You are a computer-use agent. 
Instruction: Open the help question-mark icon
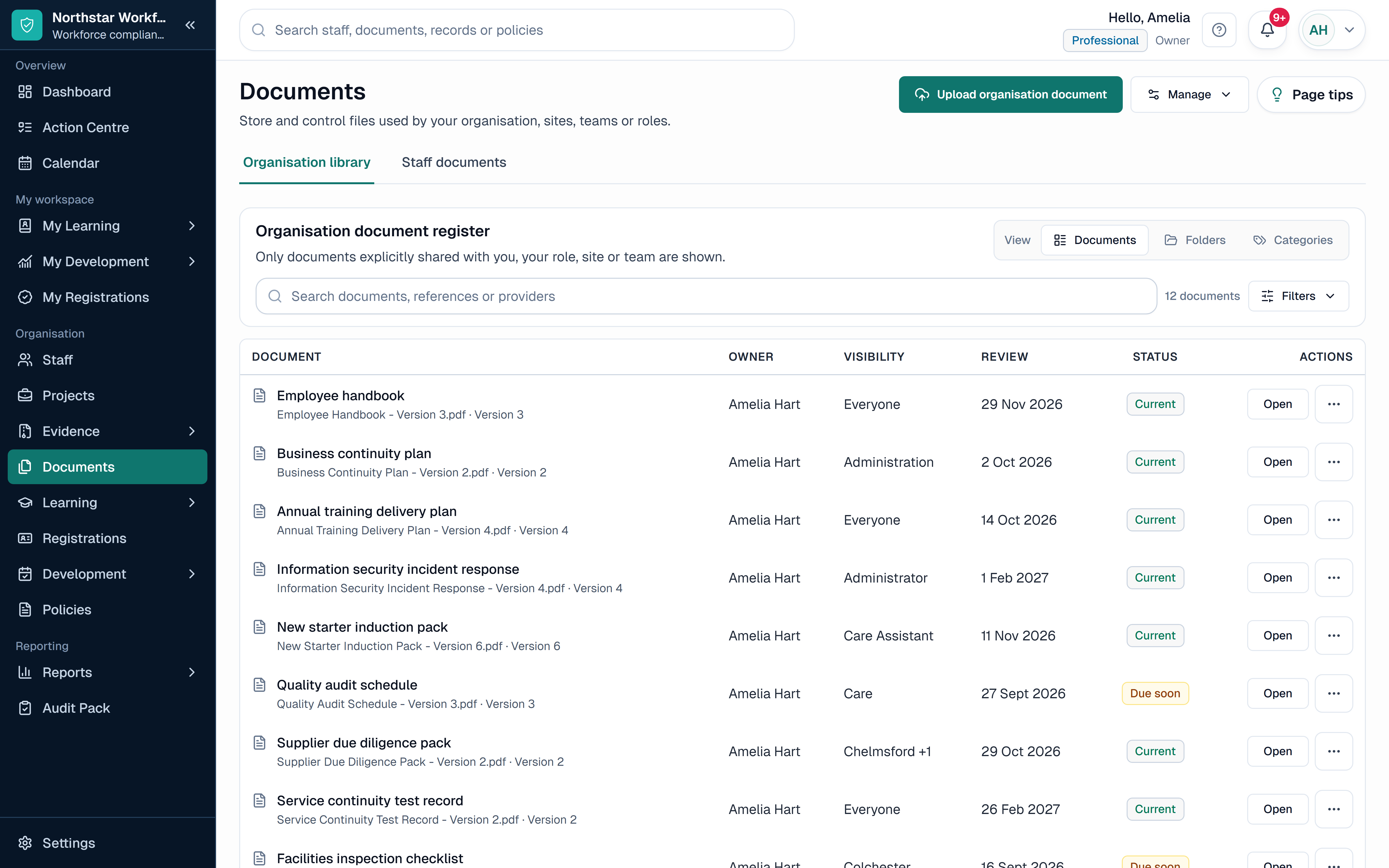[x=1219, y=30]
